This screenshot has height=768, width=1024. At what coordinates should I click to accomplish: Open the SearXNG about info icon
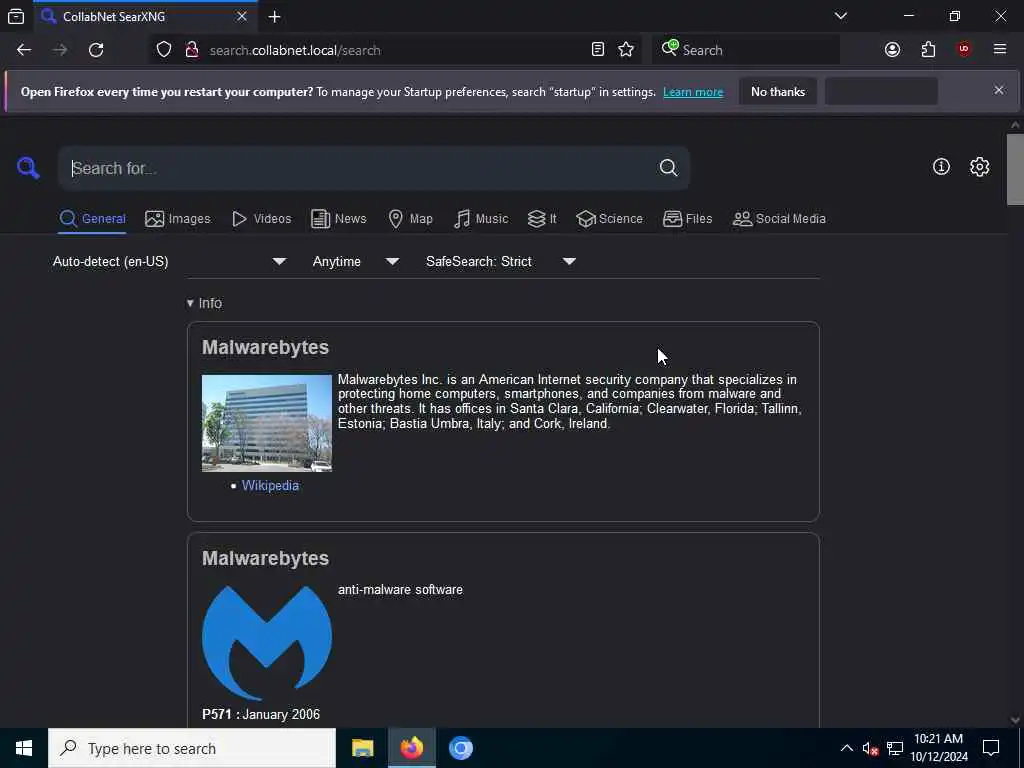(941, 167)
